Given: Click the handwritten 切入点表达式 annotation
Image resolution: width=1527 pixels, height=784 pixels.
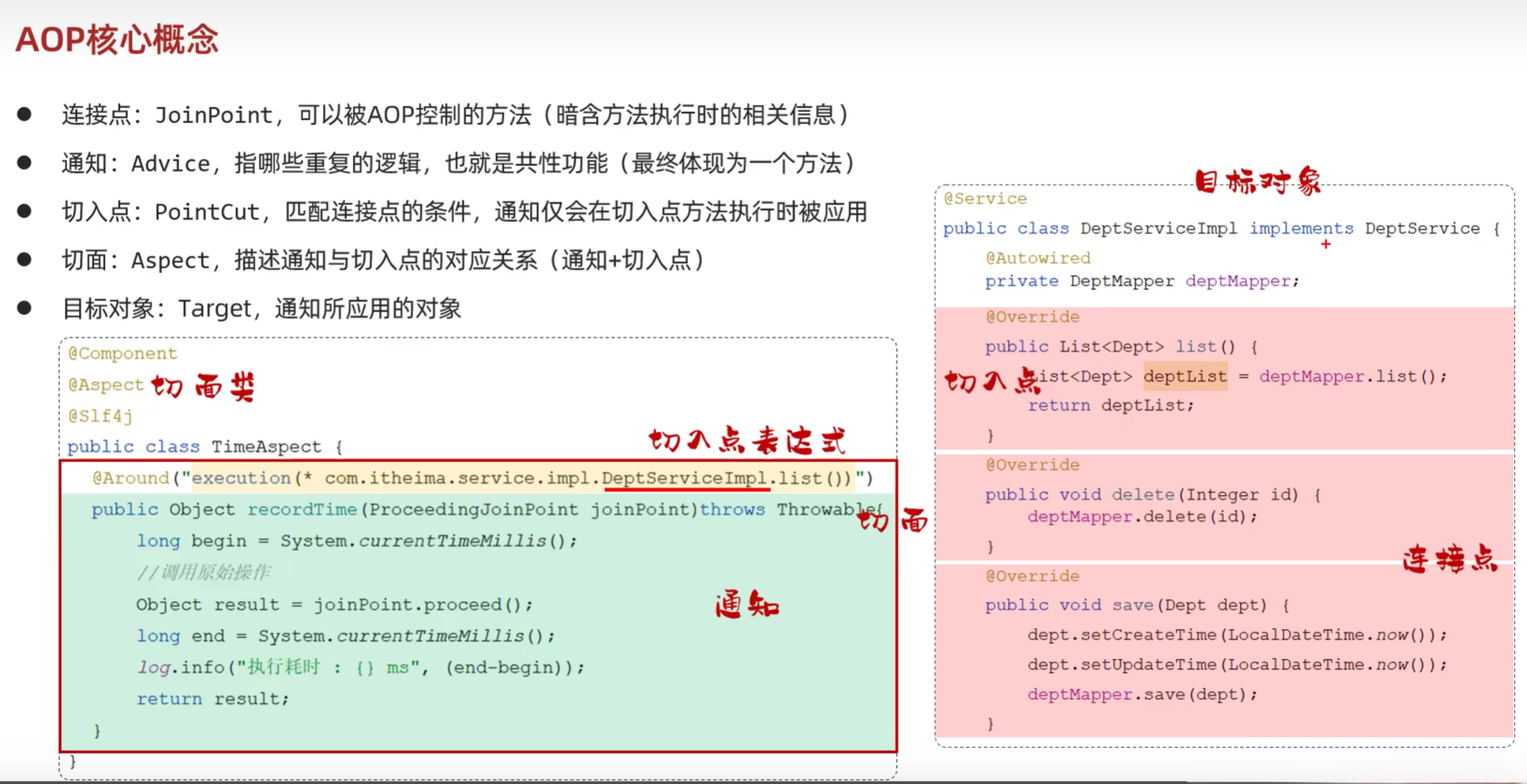Looking at the screenshot, I should [x=747, y=441].
